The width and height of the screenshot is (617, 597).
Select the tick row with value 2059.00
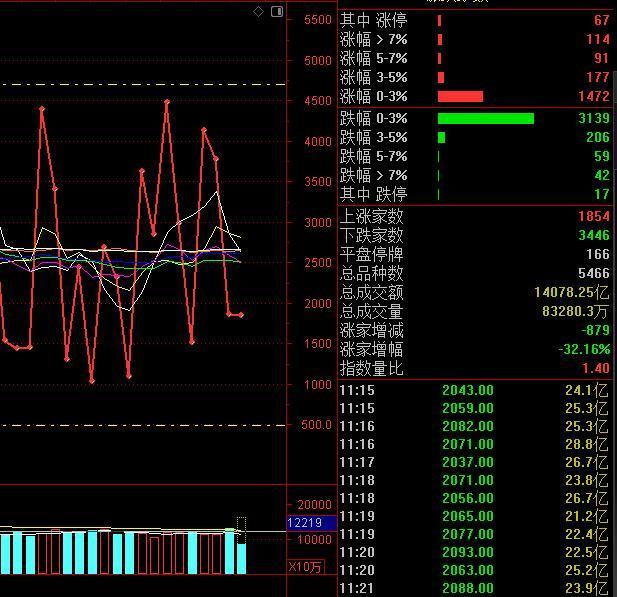pos(474,408)
